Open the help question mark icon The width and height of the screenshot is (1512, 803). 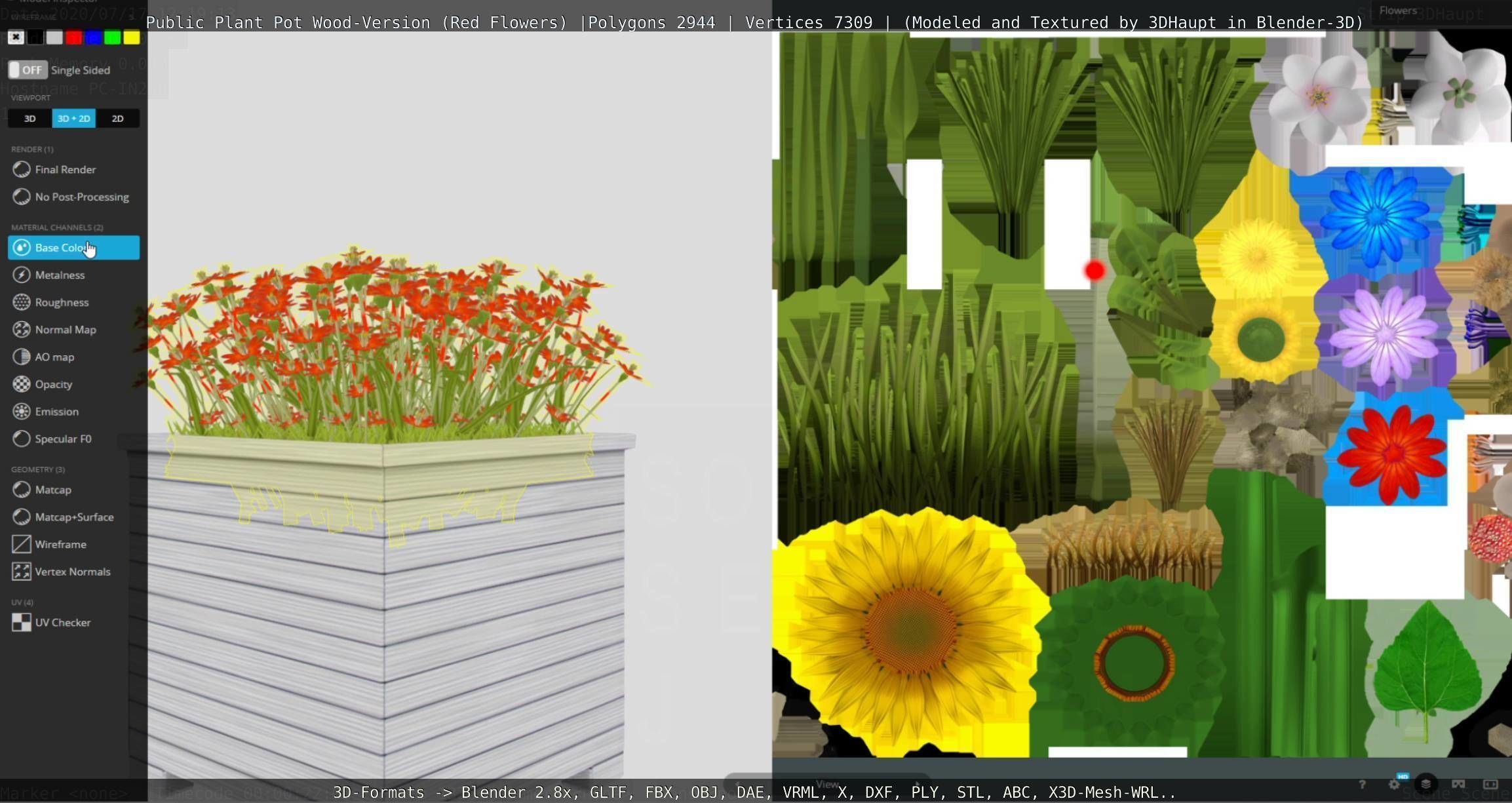pos(1362,784)
